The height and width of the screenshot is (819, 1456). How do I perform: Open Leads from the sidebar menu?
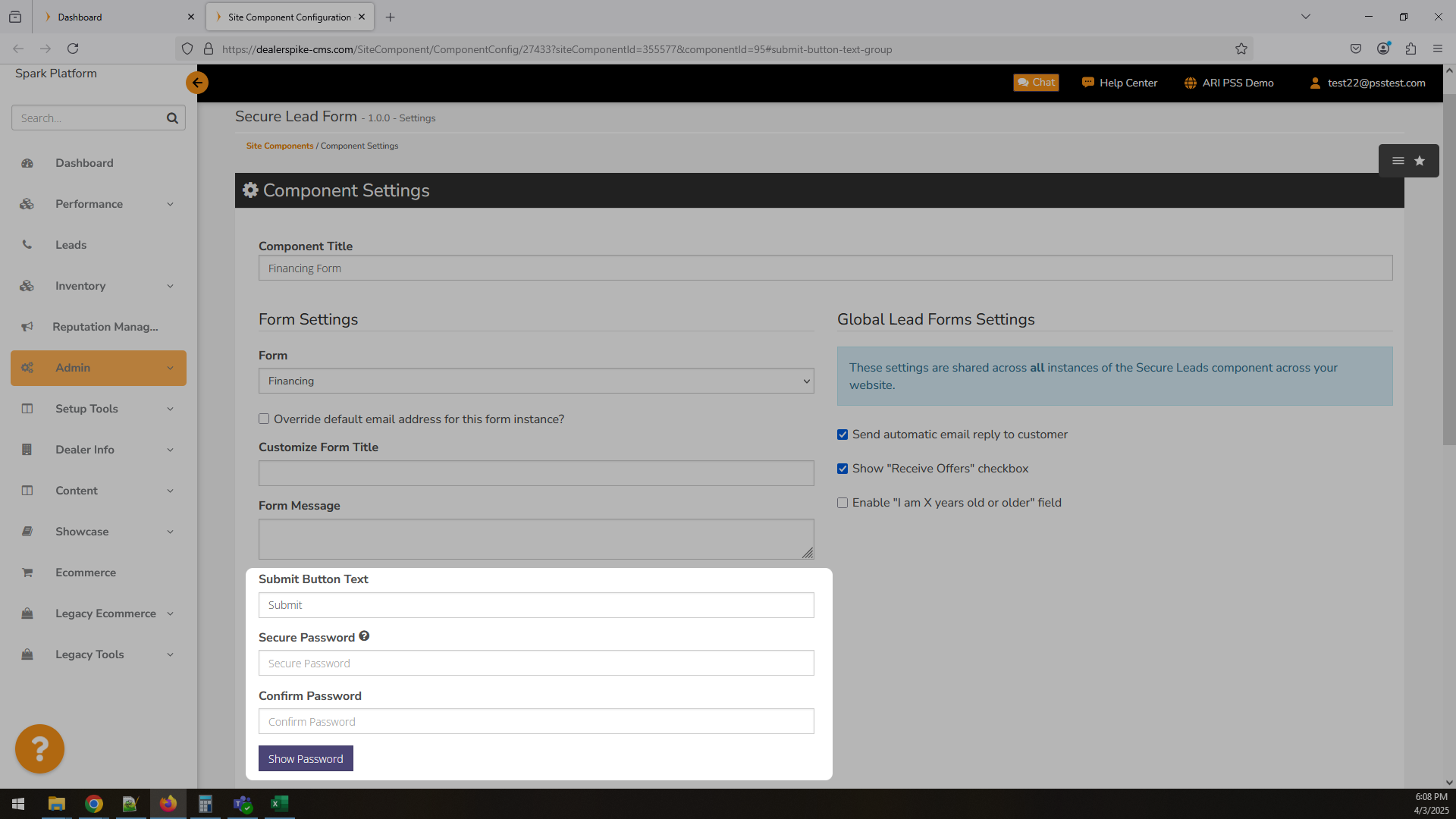[71, 245]
